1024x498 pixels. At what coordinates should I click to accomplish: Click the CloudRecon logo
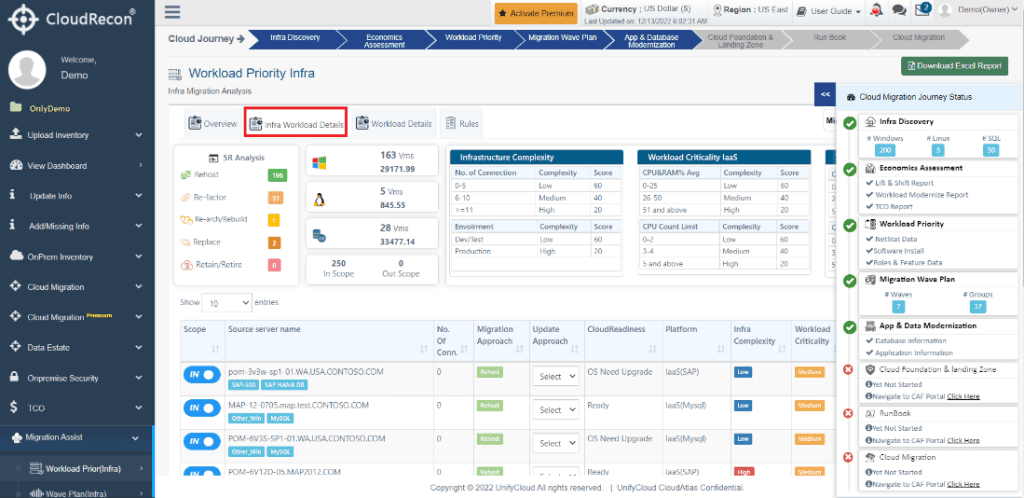click(x=71, y=18)
